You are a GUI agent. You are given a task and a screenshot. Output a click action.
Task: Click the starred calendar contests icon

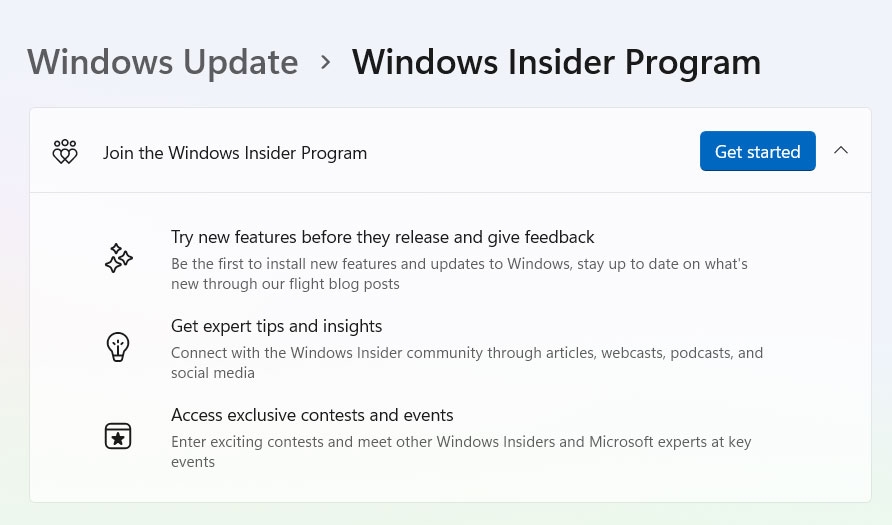[x=118, y=436]
